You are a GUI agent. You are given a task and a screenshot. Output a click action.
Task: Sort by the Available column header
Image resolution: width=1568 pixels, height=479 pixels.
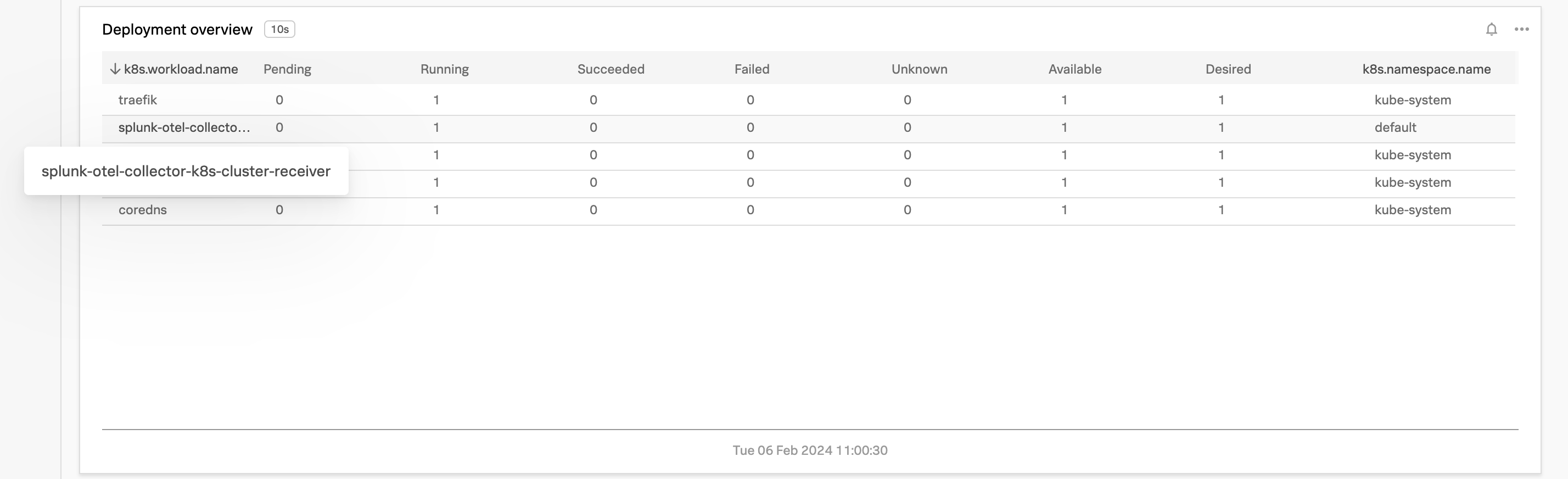(x=1075, y=69)
